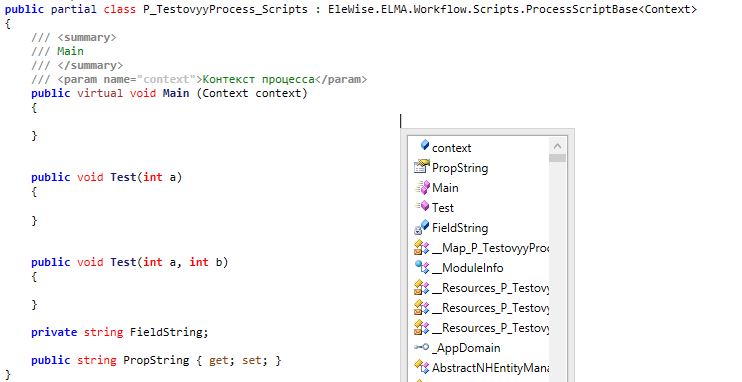
Task: Click the class icon beside '__Map_P_TestovyyProc'
Action: [422, 248]
